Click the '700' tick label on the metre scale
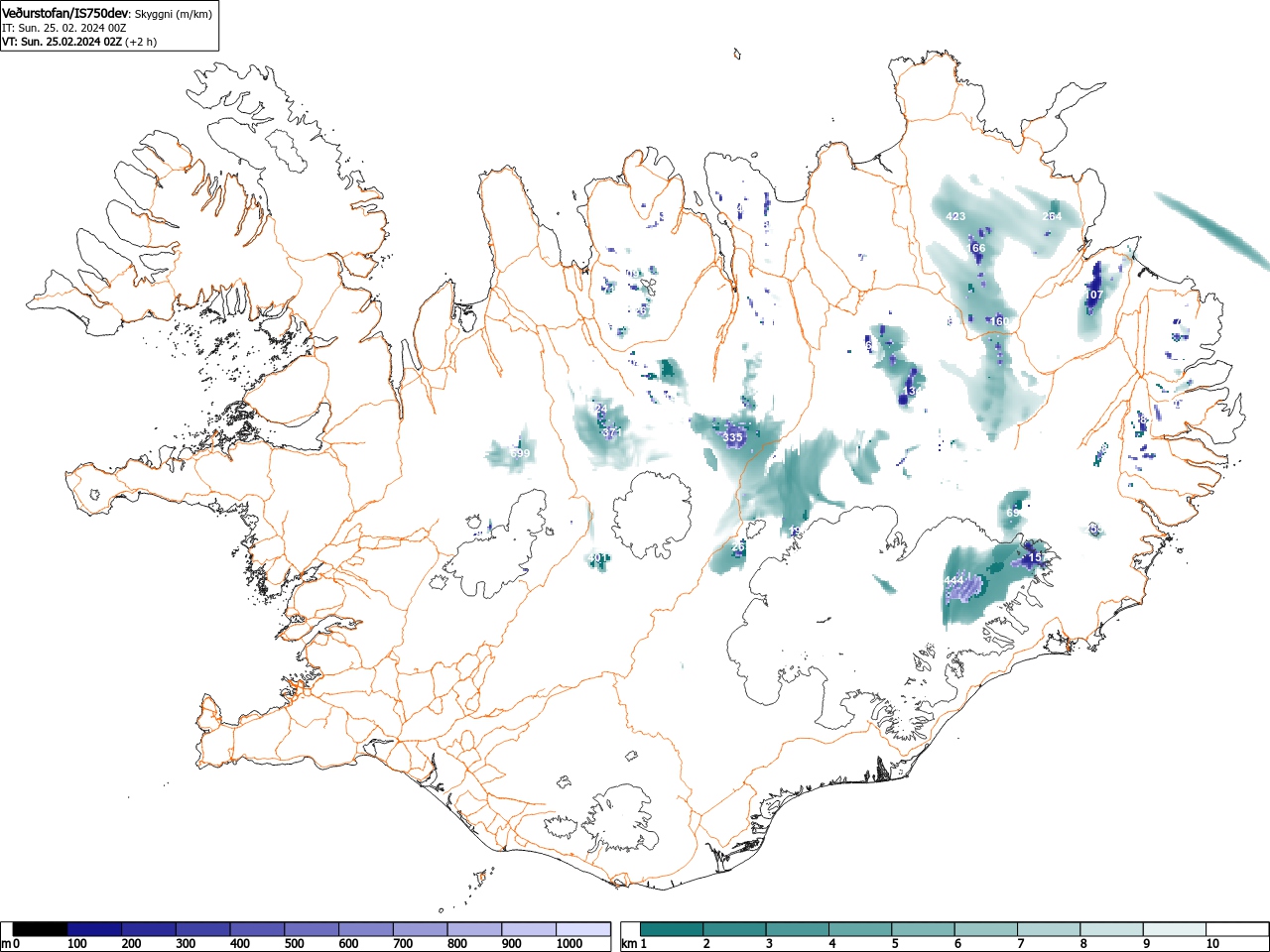The height and width of the screenshot is (952, 1270). (x=403, y=944)
